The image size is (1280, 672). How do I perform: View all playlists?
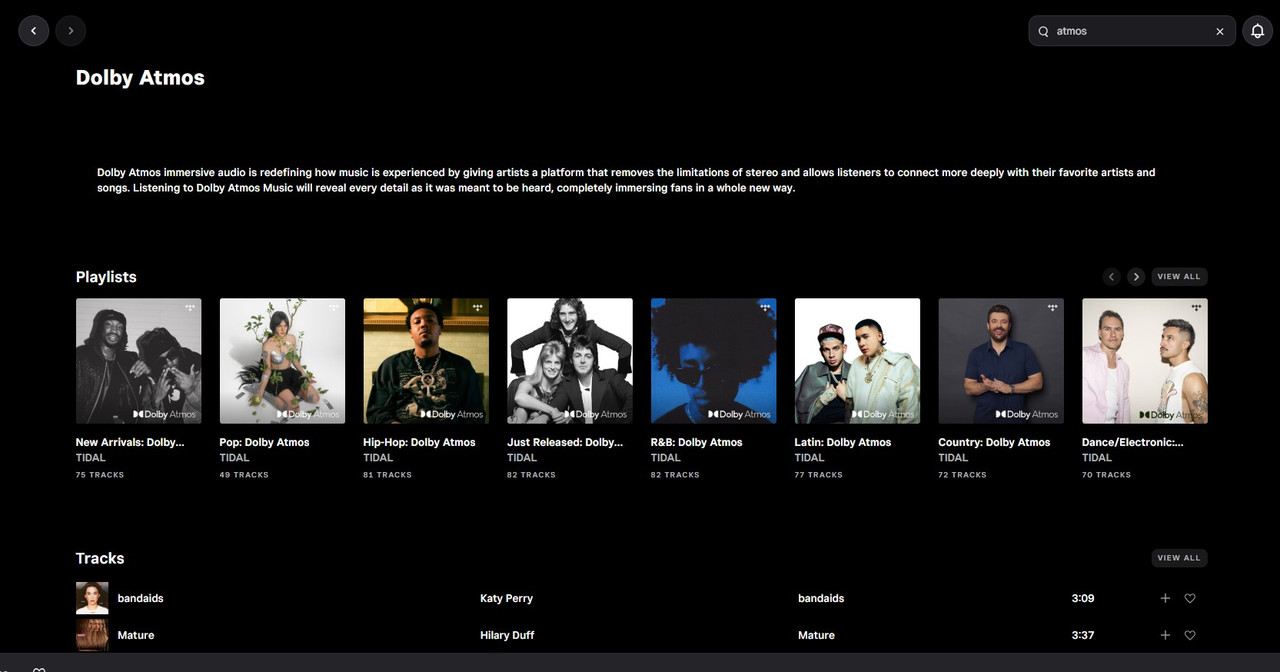coord(1179,277)
